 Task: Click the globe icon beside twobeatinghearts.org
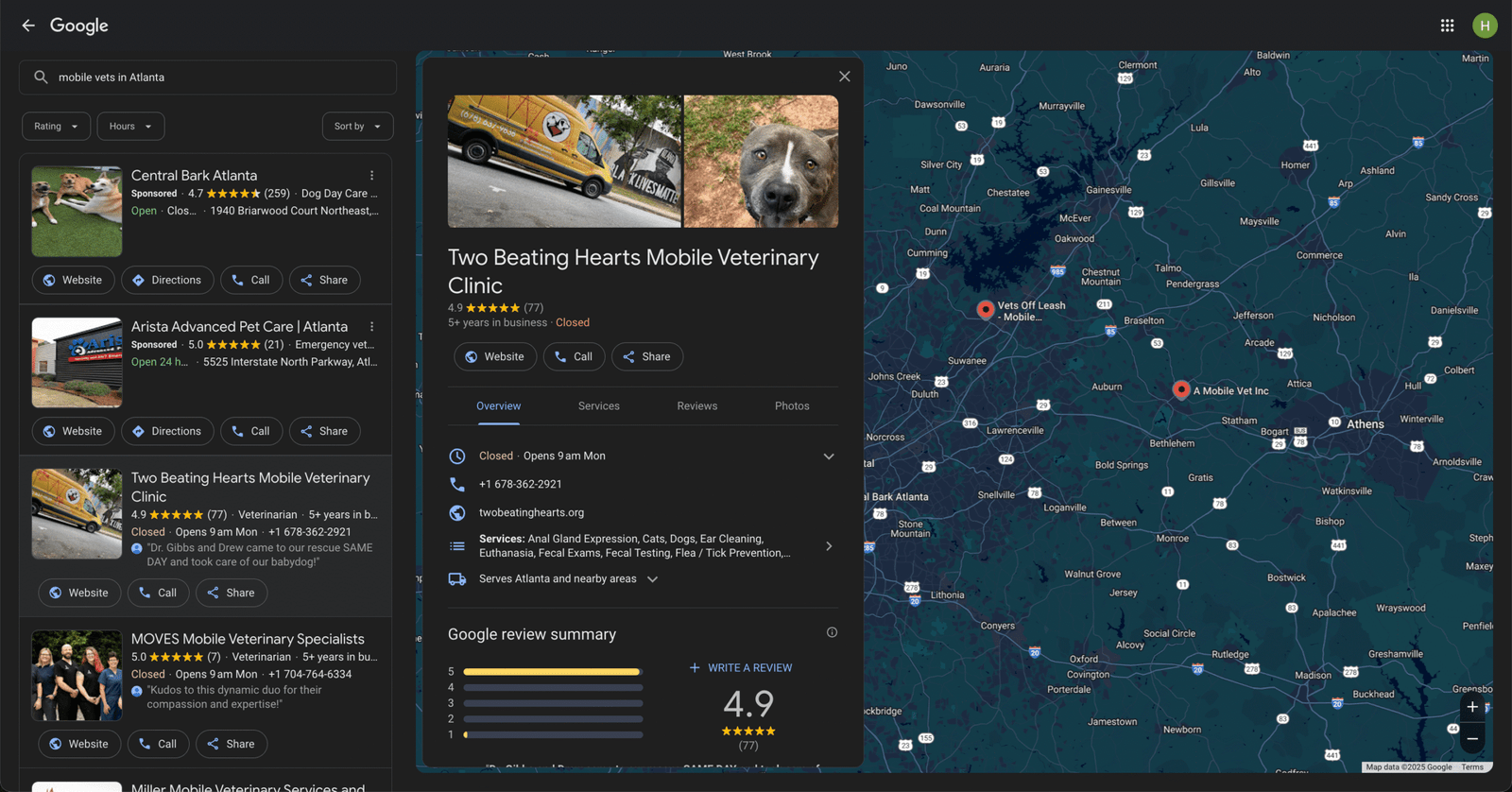[x=457, y=513]
